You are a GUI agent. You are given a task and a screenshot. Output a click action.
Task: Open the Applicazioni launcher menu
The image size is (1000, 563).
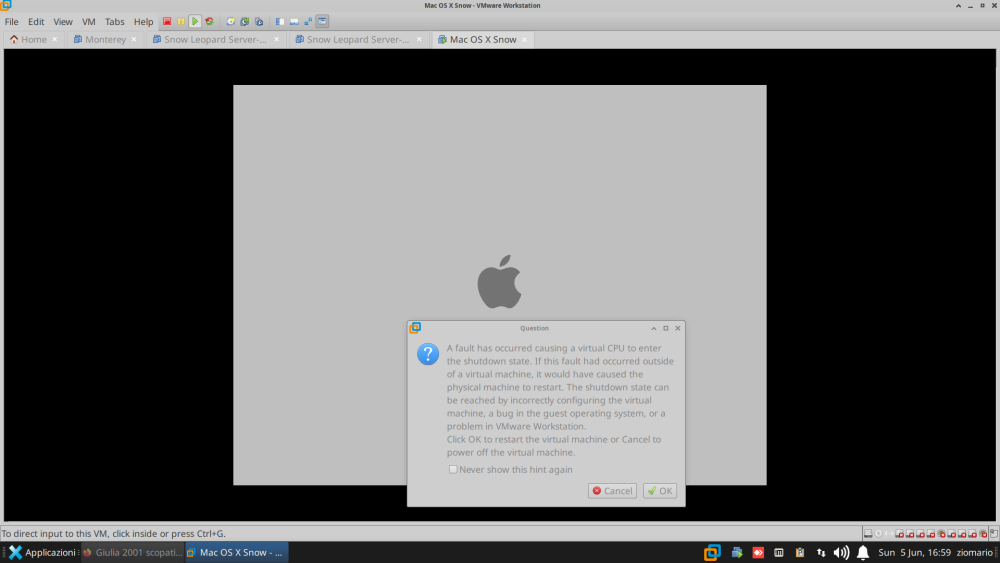42,552
